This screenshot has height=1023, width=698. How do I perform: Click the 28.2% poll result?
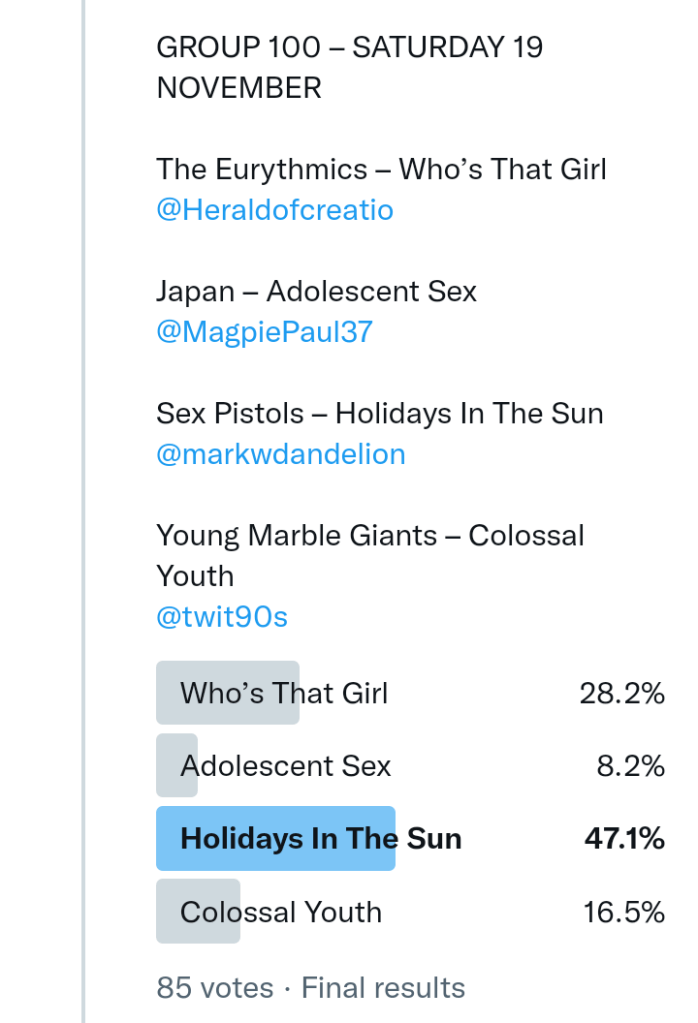pos(622,693)
